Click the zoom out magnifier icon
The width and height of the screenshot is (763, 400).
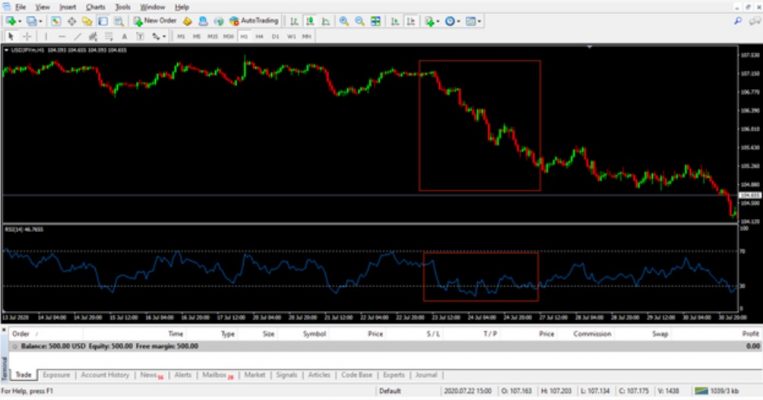(x=359, y=20)
